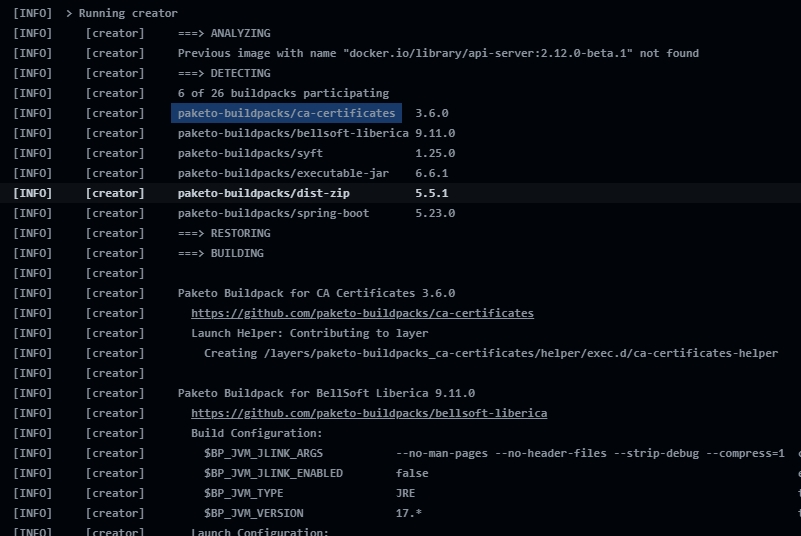Screen dimensions: 801x536
Task: Click the $BP_JVM_JLINK_ARGS variable name
Action: point(263,453)
